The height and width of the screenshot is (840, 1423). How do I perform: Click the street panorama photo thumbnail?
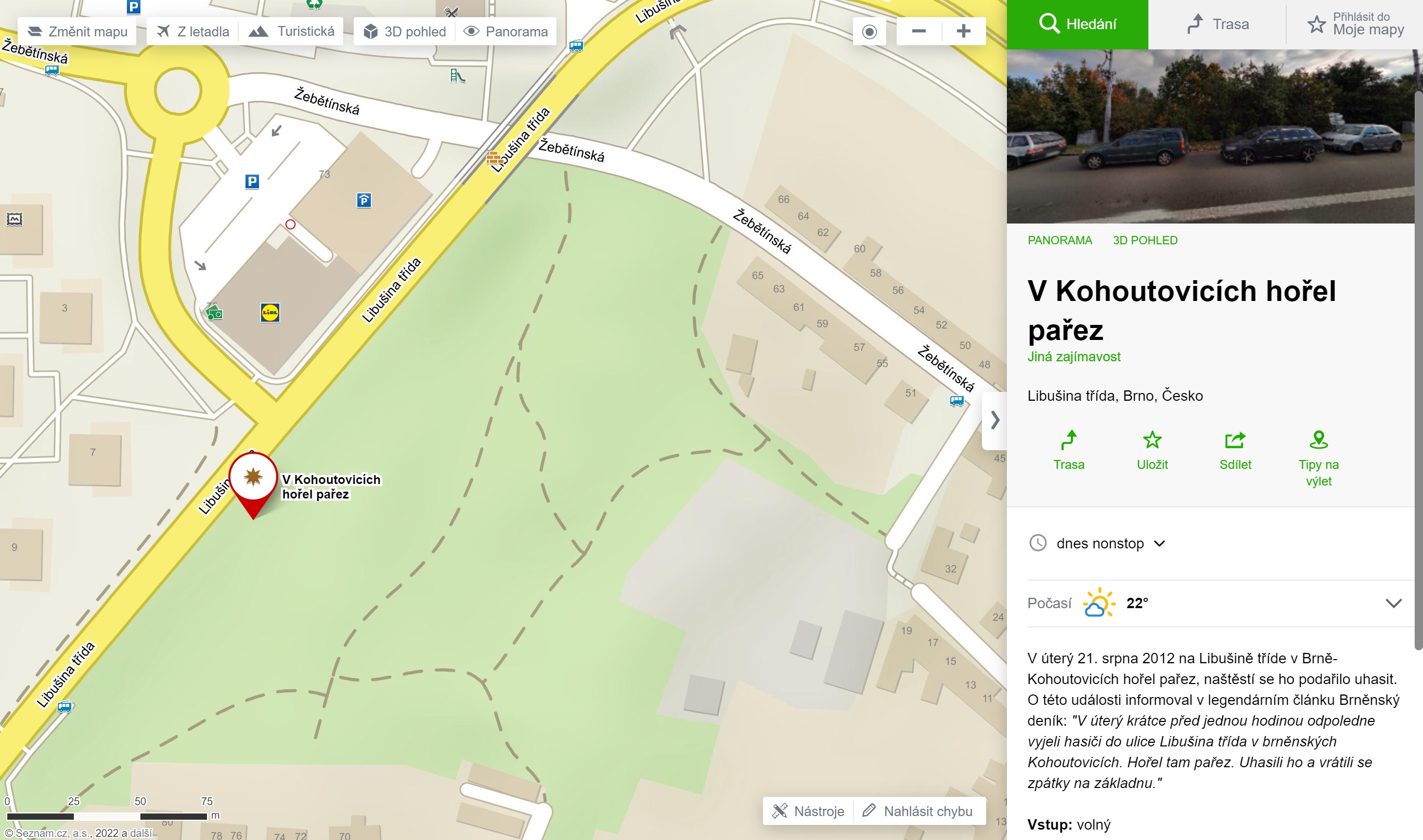pyautogui.click(x=1211, y=136)
